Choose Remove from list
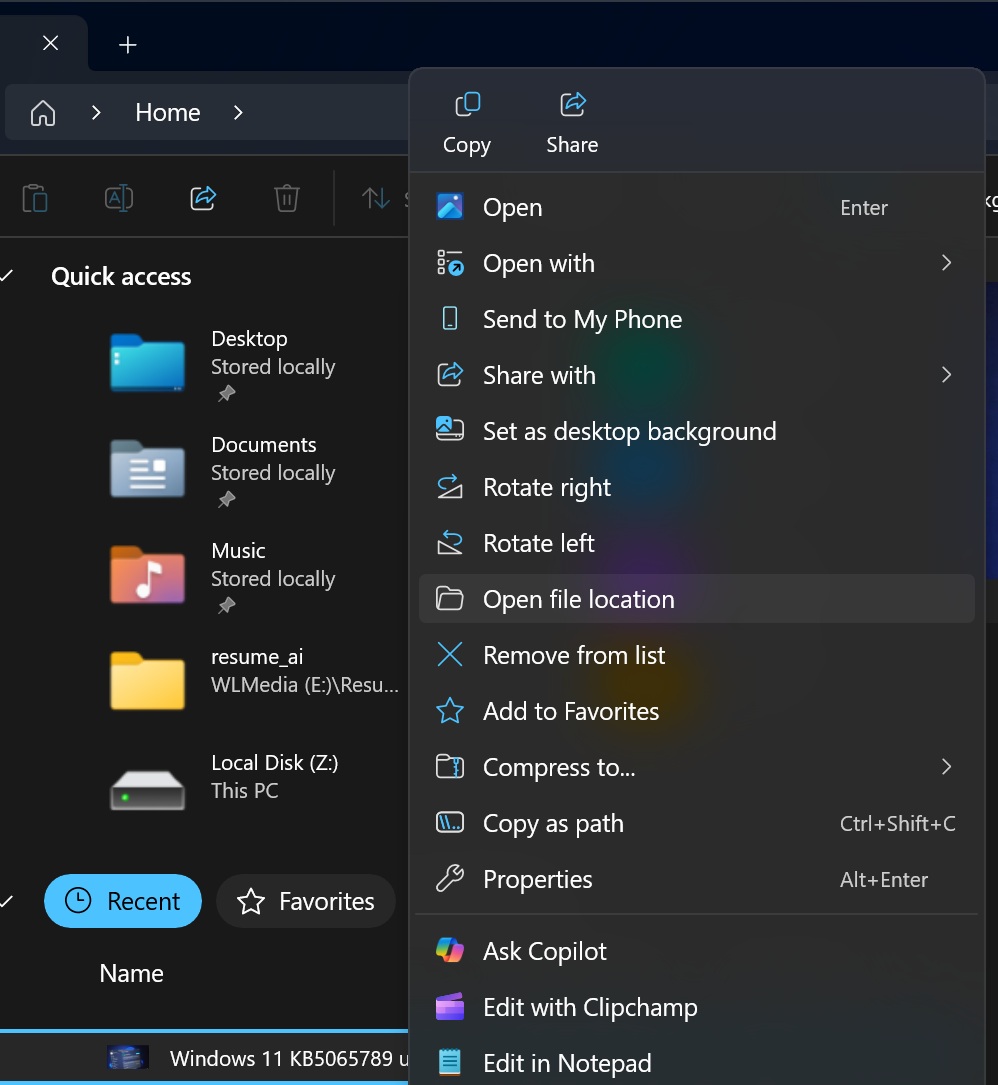The width and height of the screenshot is (998, 1085). [x=573, y=655]
